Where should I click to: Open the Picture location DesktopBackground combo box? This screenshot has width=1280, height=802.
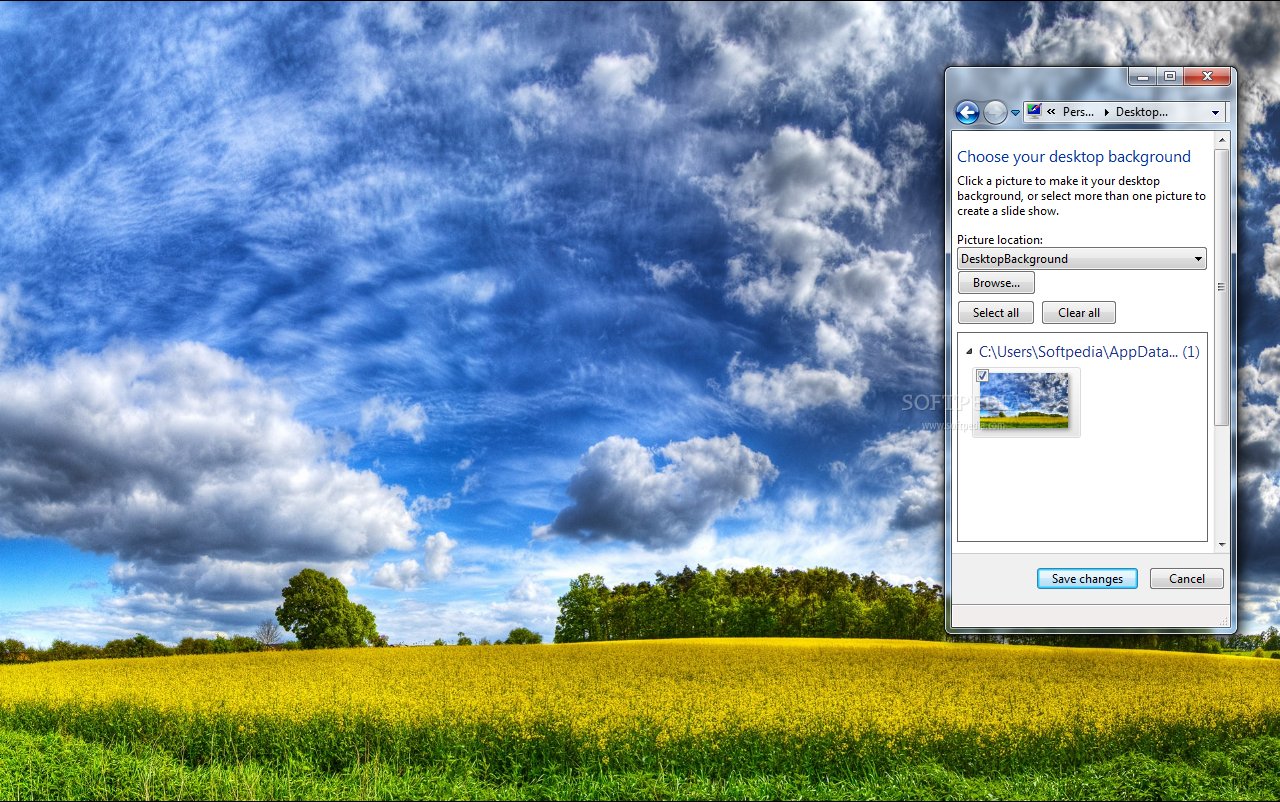pos(1081,259)
